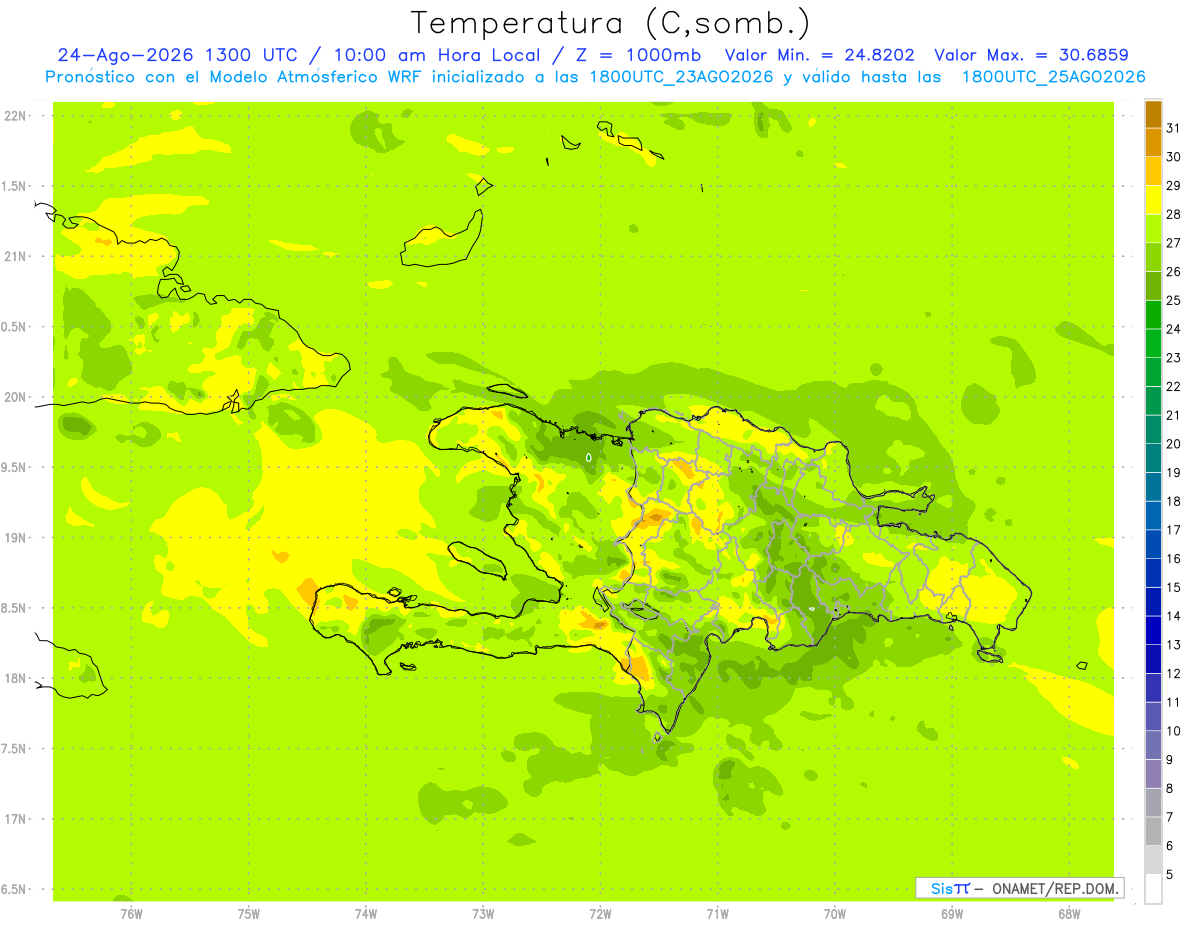Click the 'Temperatura (C,somb.)' title
Viewport: 1200px width, 927px height.
click(x=610, y=23)
